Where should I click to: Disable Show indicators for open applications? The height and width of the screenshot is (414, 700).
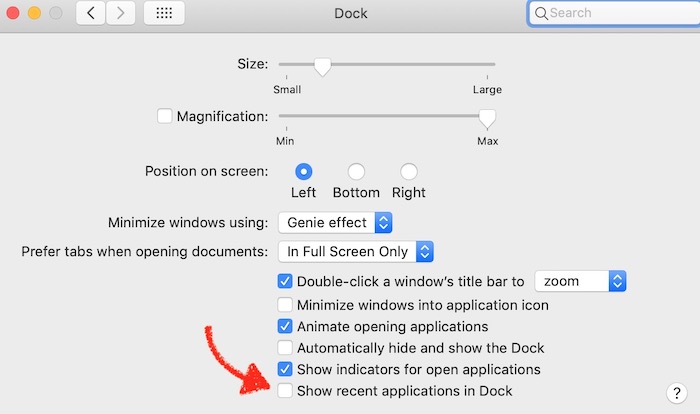(x=285, y=369)
